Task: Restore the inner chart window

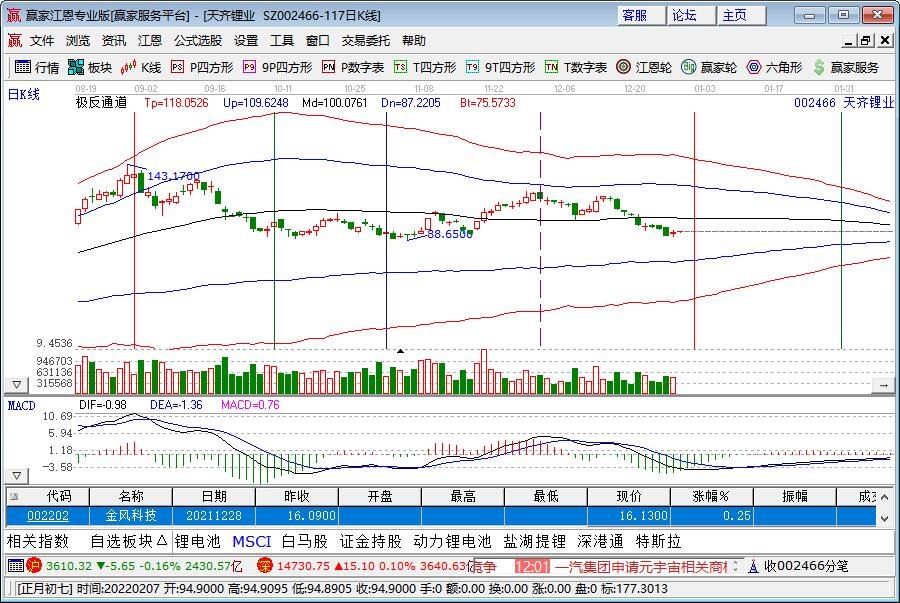Action: click(x=866, y=40)
